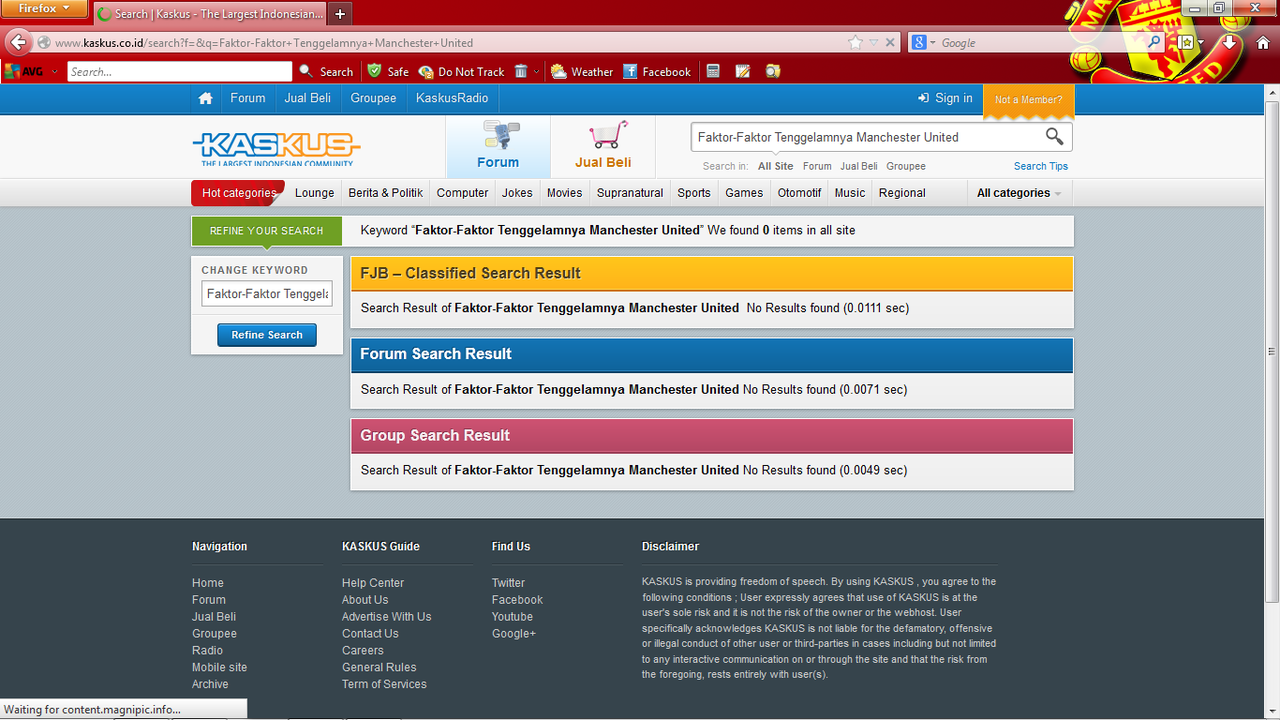Click the Group Search Result header

tap(712, 435)
